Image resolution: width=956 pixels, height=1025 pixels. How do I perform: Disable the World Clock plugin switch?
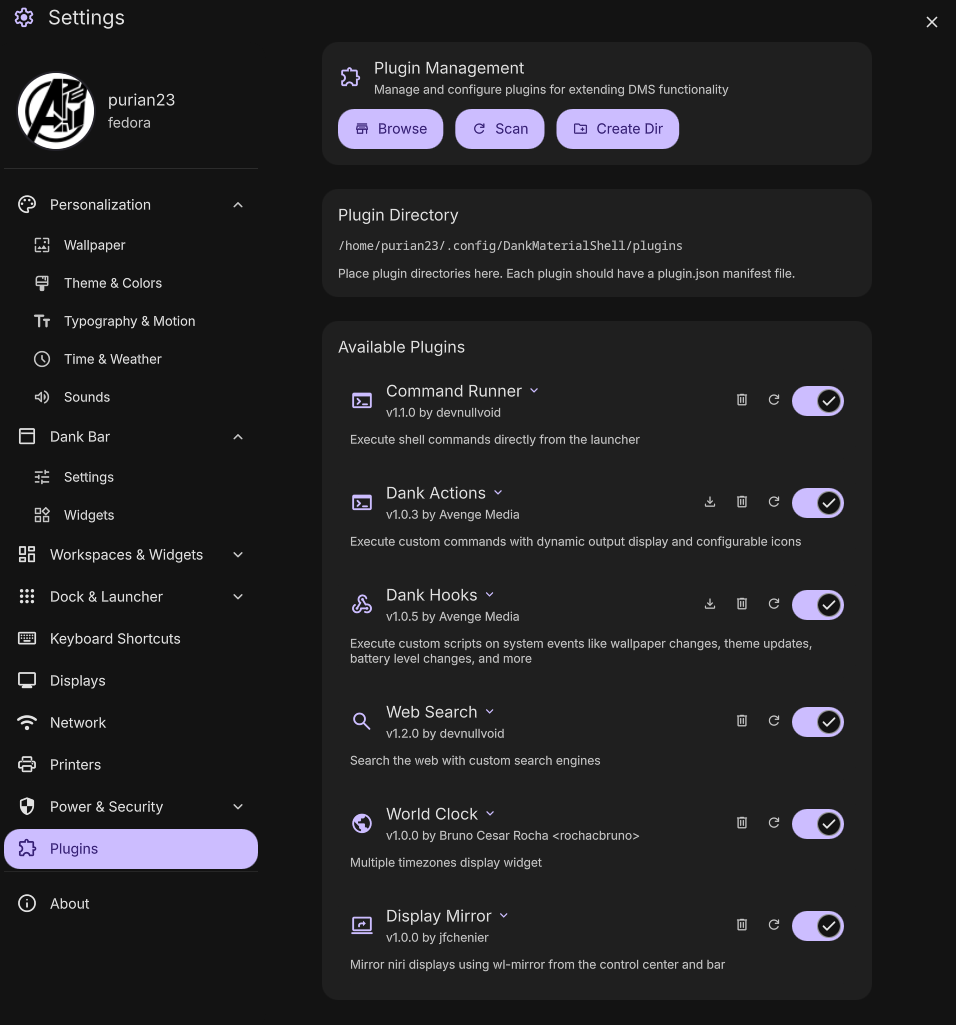pos(818,823)
